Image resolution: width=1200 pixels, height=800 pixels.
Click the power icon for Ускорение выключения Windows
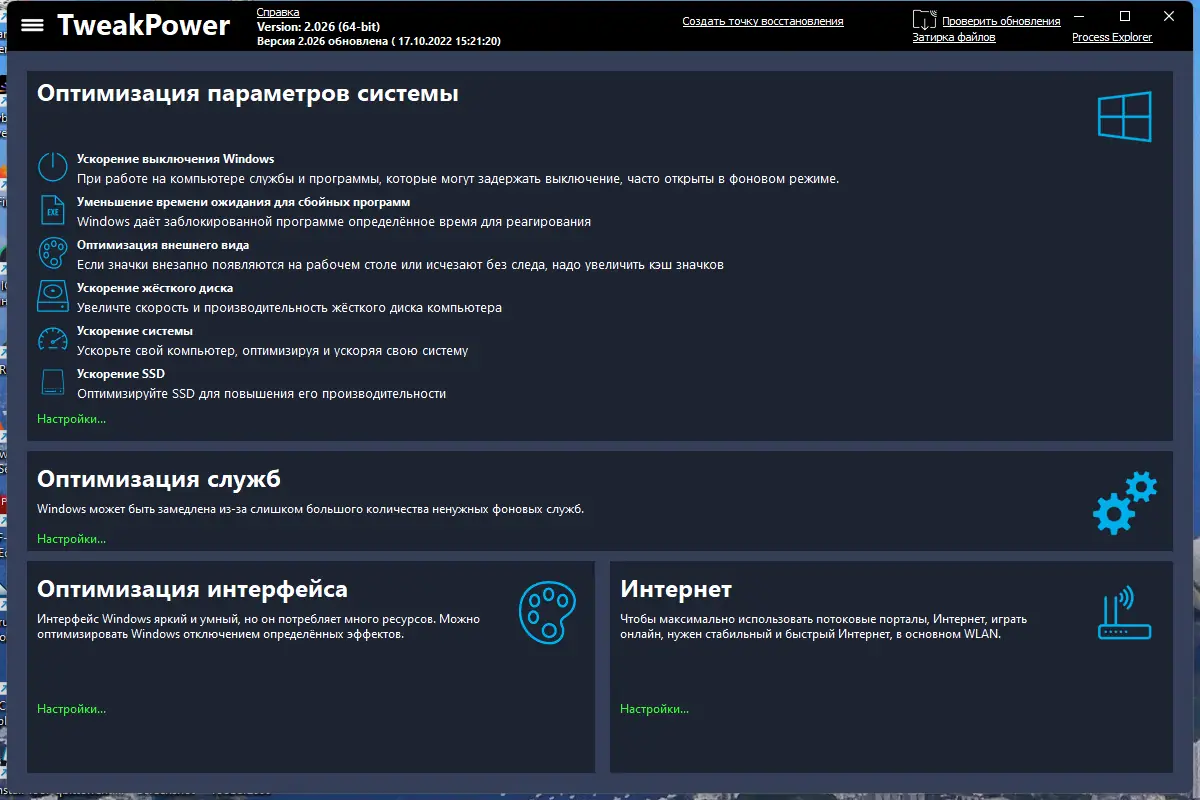[52, 167]
